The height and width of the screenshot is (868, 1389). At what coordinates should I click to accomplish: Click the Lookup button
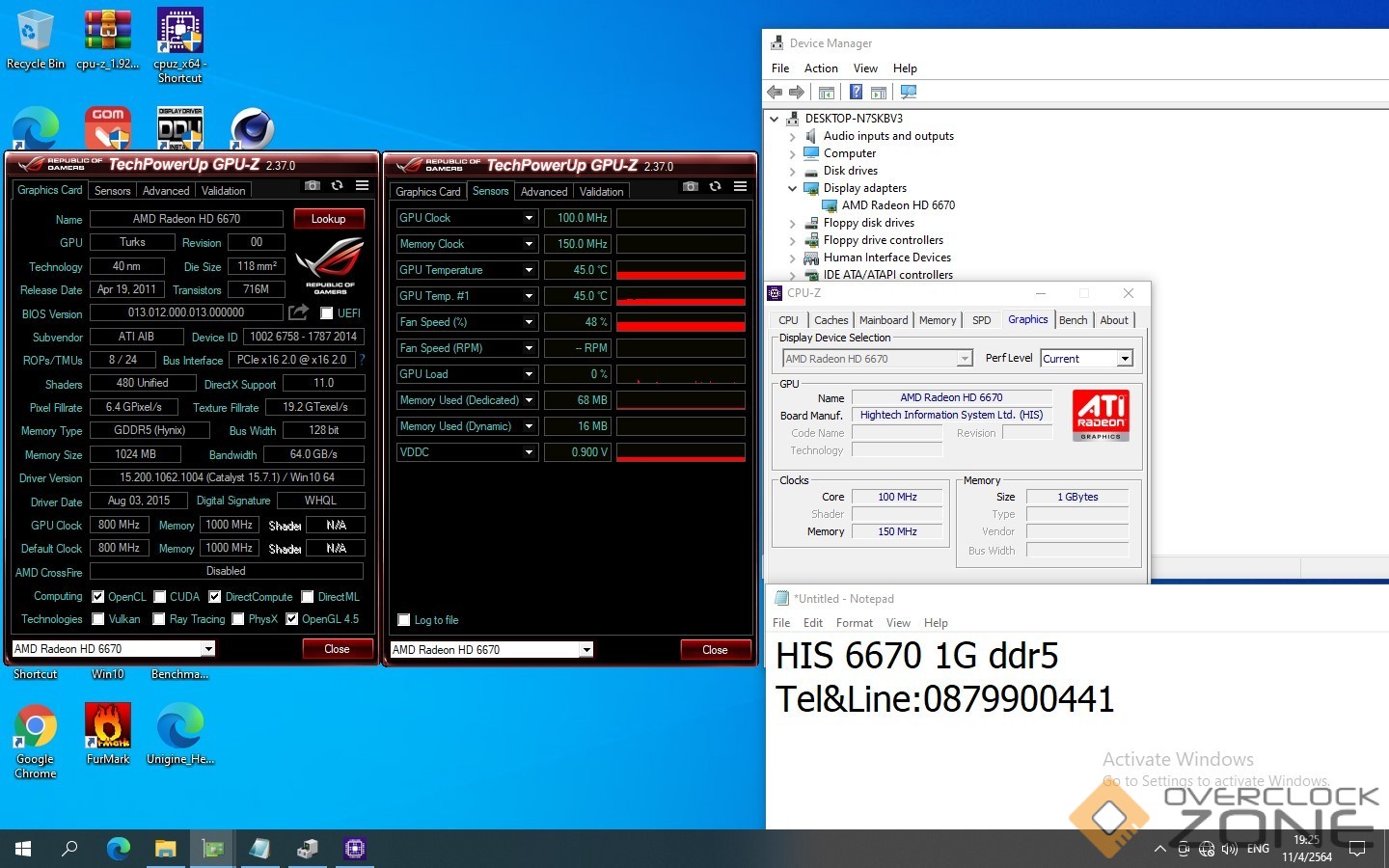(x=328, y=219)
